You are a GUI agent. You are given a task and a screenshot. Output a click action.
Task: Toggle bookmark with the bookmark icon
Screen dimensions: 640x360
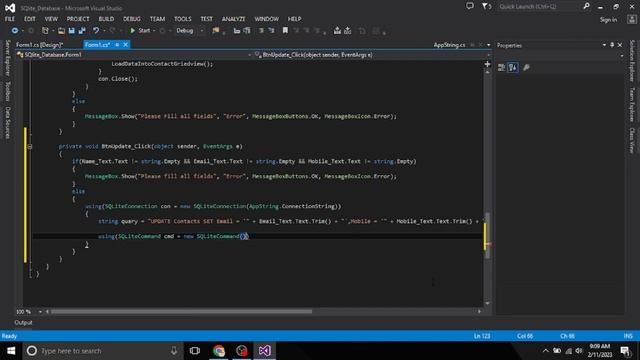(285, 31)
